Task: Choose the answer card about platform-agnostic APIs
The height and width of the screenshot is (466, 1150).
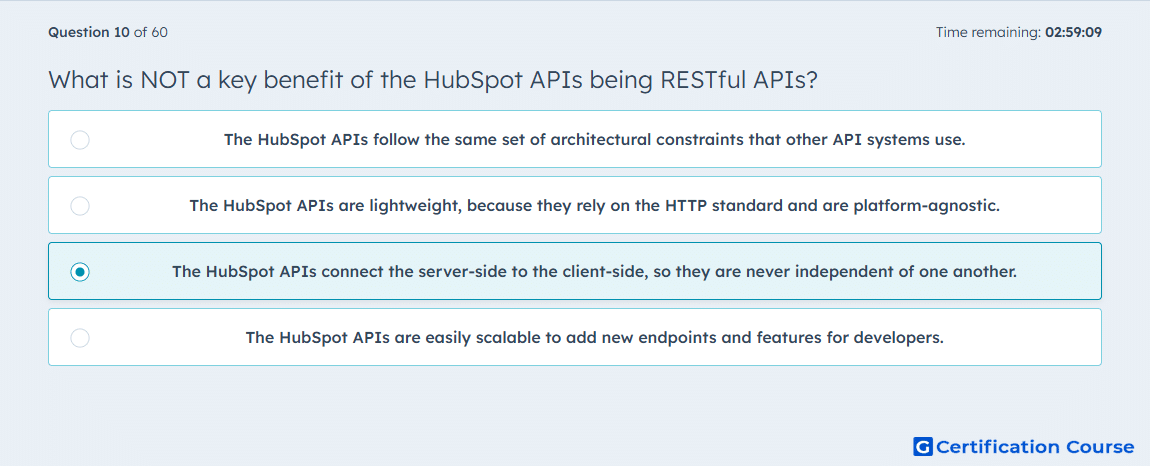Action: pos(575,205)
